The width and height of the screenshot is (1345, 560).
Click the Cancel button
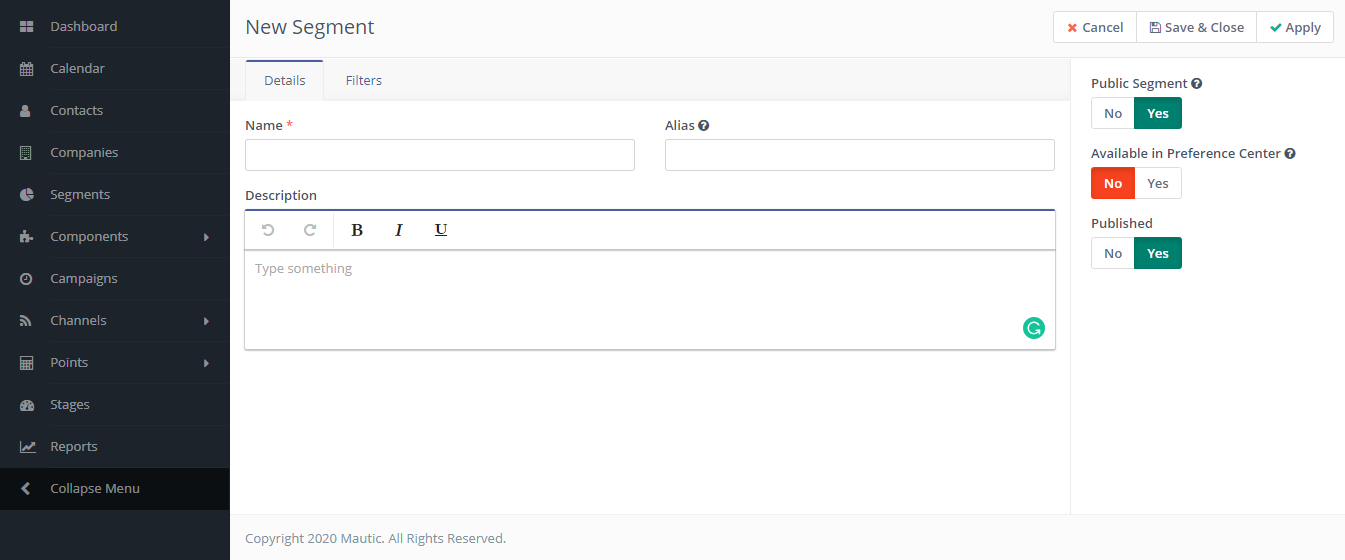1095,27
